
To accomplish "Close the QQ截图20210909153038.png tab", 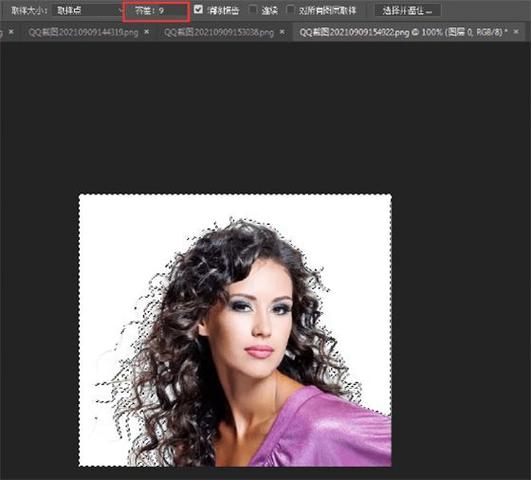I will pos(282,32).
